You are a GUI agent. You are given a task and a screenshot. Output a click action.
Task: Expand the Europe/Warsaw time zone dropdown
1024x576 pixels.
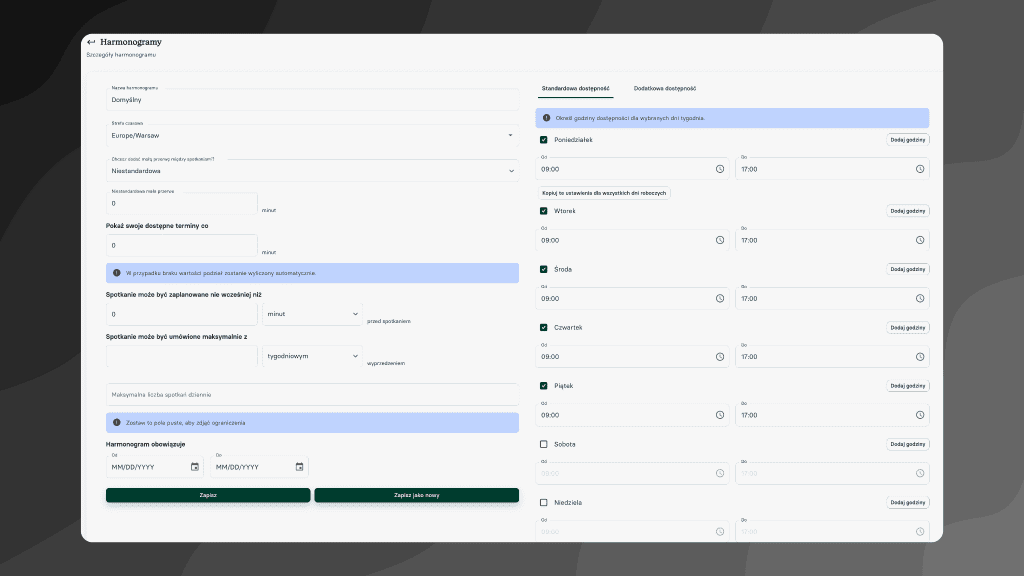point(509,135)
